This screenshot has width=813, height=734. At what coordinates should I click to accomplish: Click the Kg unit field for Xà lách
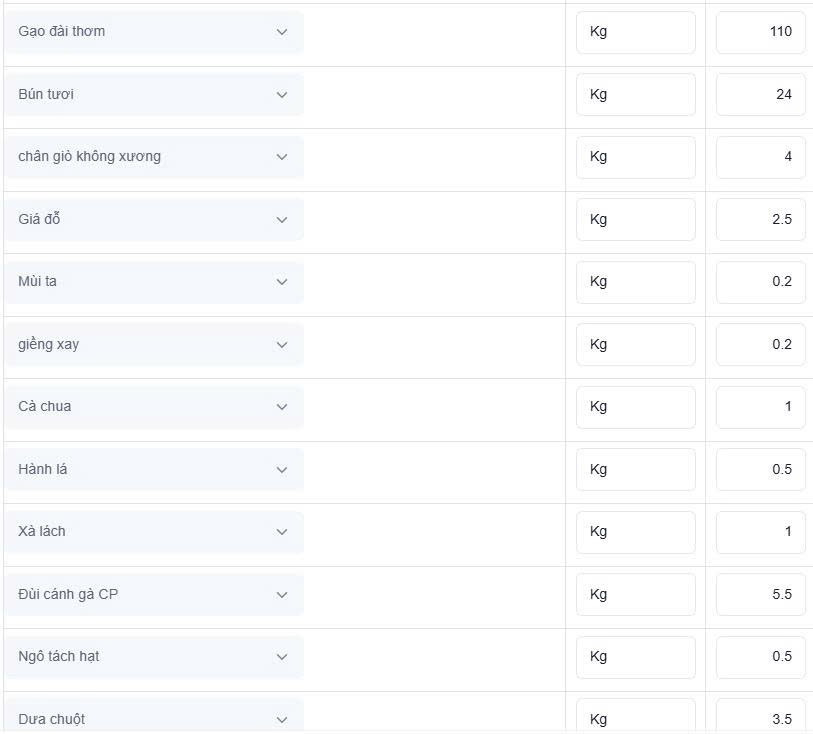point(636,532)
